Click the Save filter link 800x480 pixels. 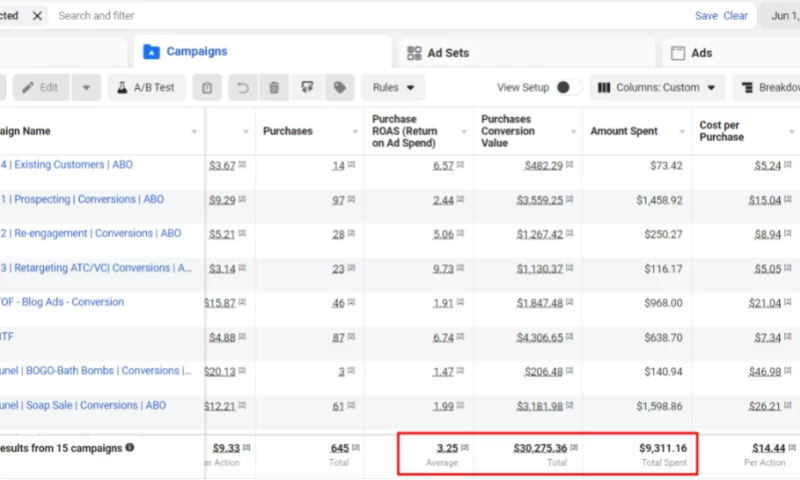coord(706,16)
